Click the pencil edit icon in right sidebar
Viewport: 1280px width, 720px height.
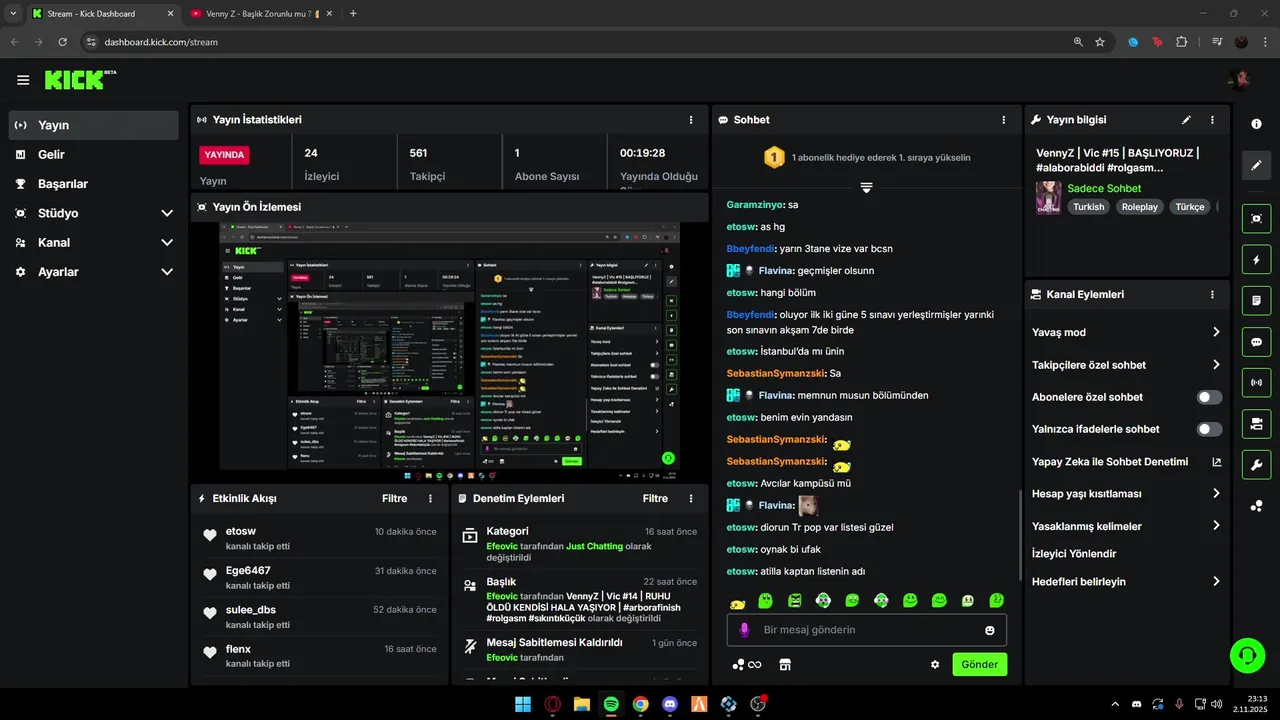tap(1256, 165)
